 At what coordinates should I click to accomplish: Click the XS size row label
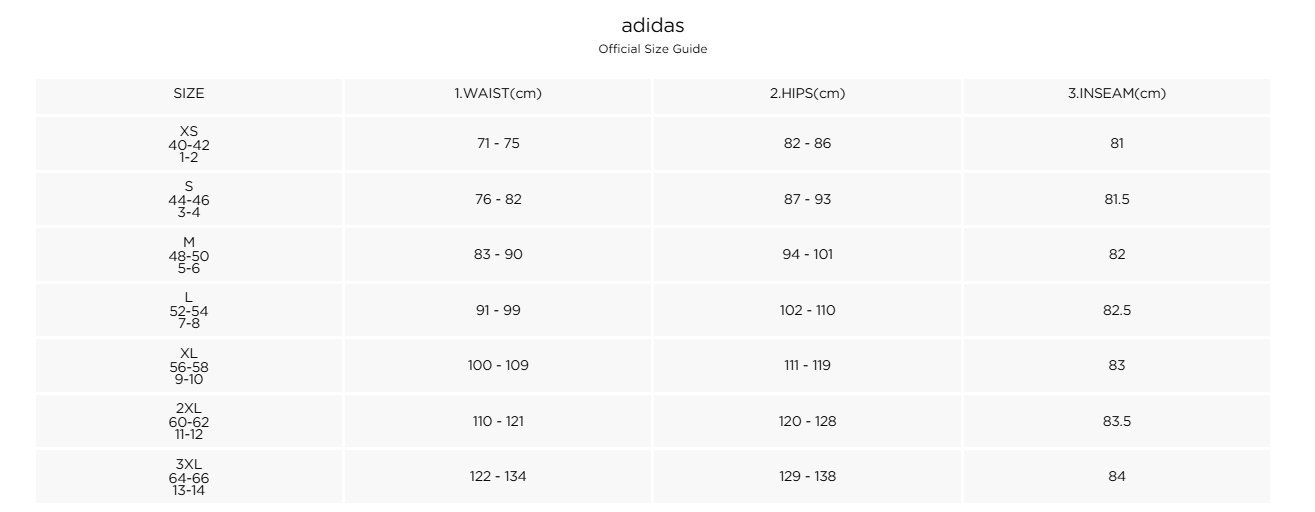(189, 143)
